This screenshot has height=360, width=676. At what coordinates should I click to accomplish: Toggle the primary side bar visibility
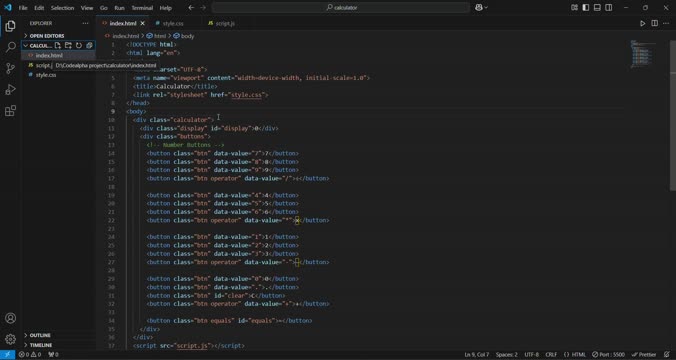point(585,7)
